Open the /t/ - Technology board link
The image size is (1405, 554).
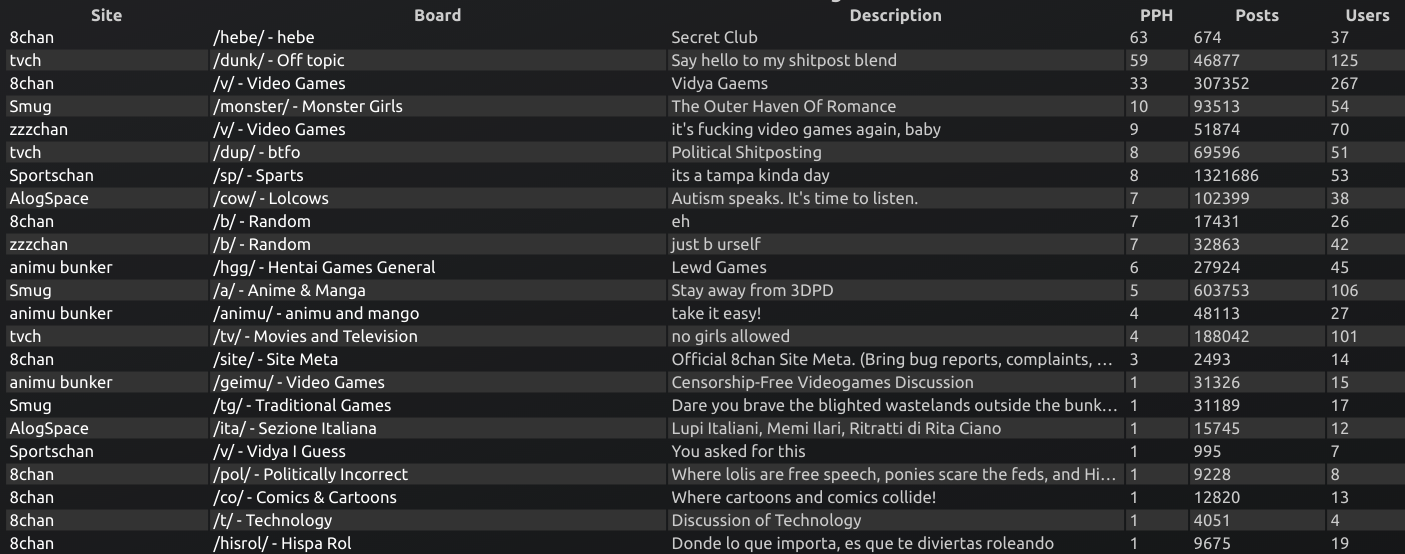coord(272,520)
